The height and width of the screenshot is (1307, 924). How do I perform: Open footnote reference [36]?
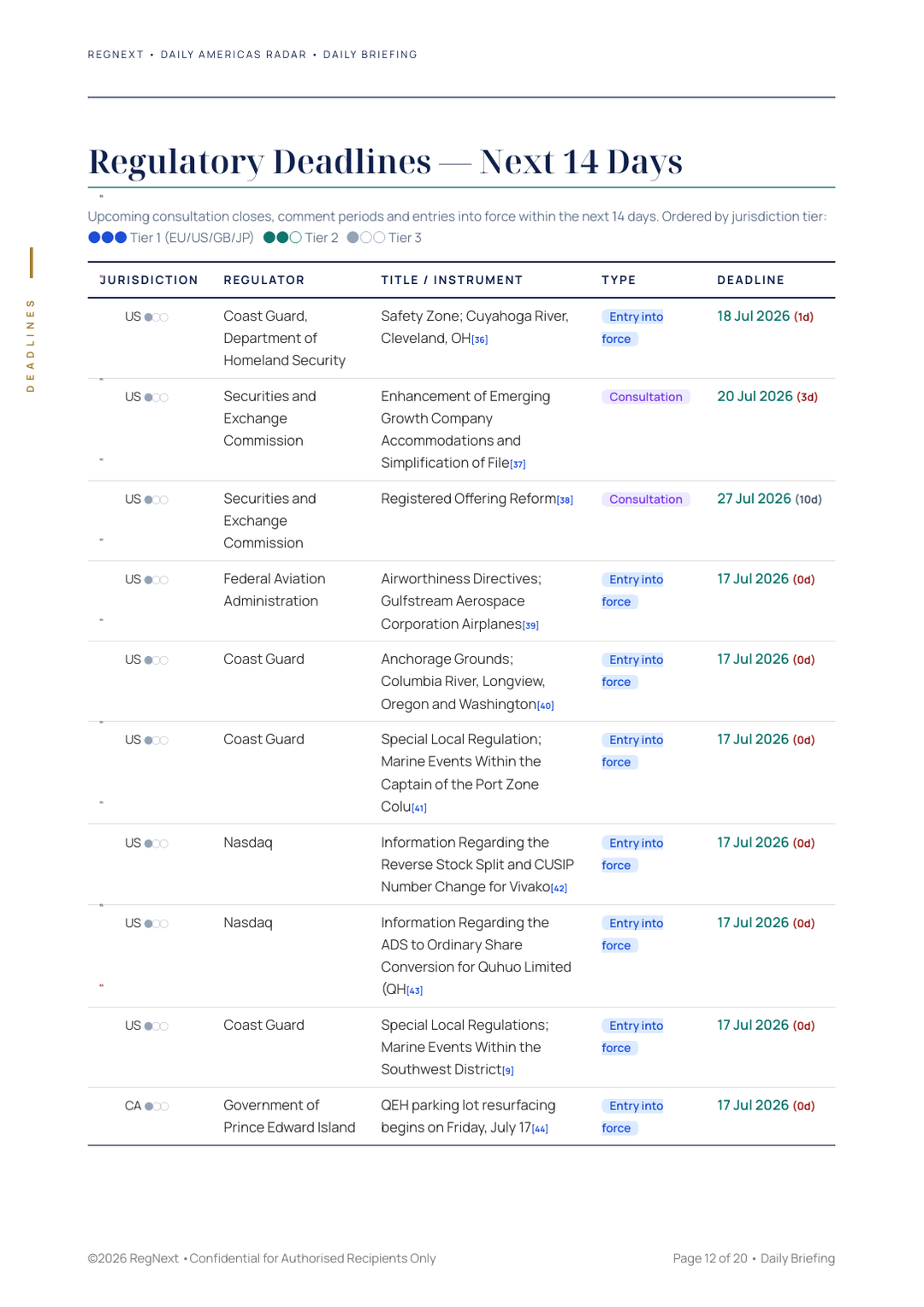pyautogui.click(x=480, y=340)
